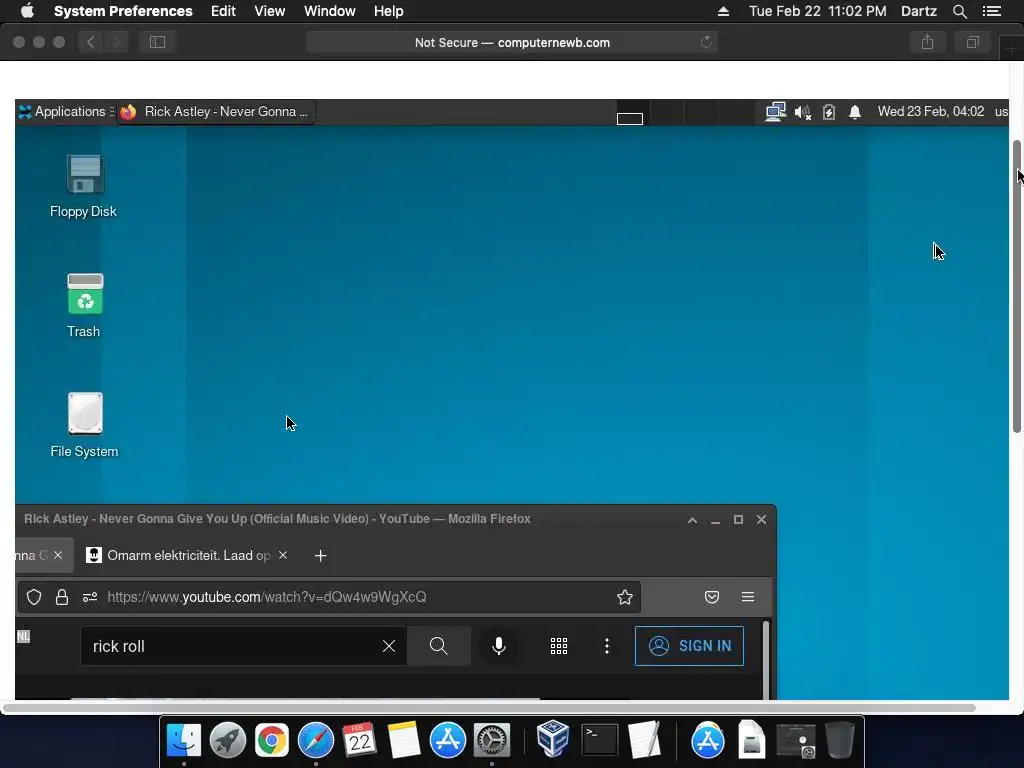1024x768 pixels.
Task: Clear the YouTube search text
Action: click(389, 647)
